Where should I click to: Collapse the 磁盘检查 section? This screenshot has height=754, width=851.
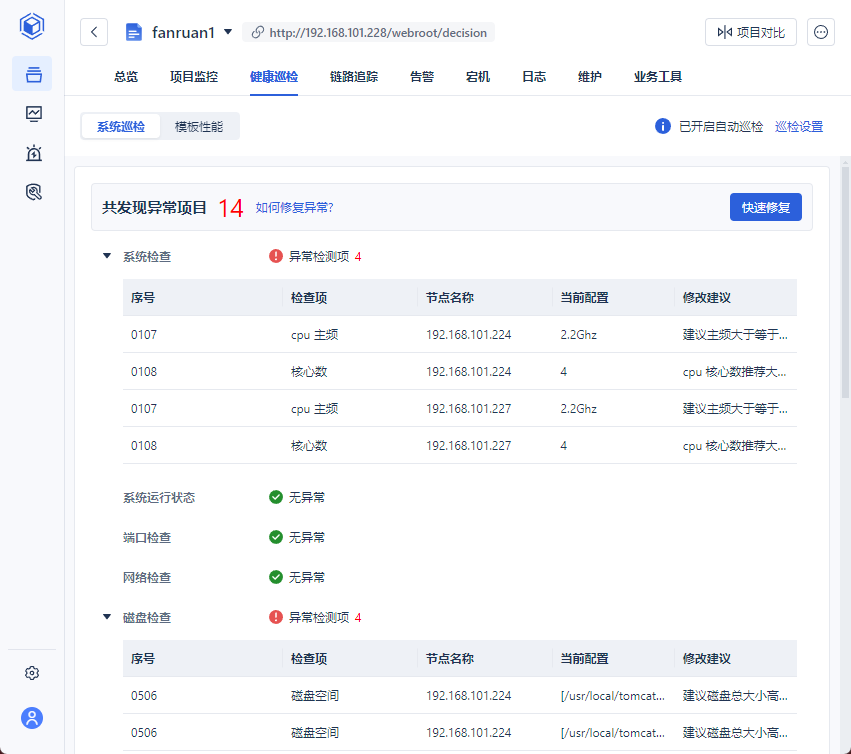pyautogui.click(x=107, y=617)
